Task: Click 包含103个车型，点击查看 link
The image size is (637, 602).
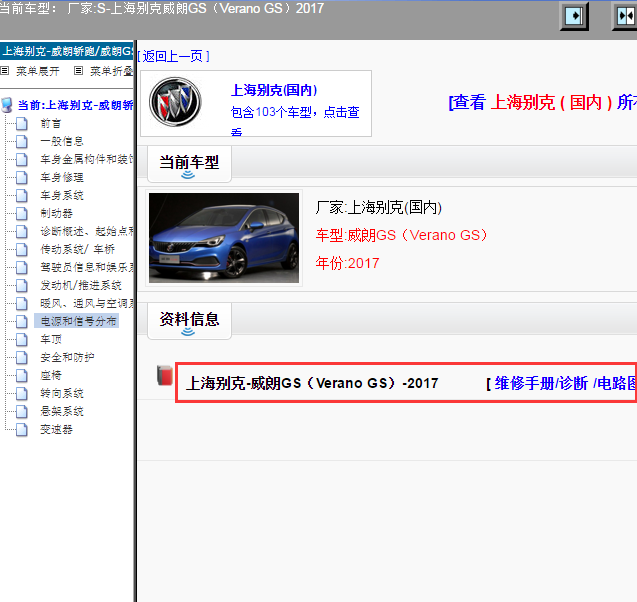Action: tap(295, 121)
